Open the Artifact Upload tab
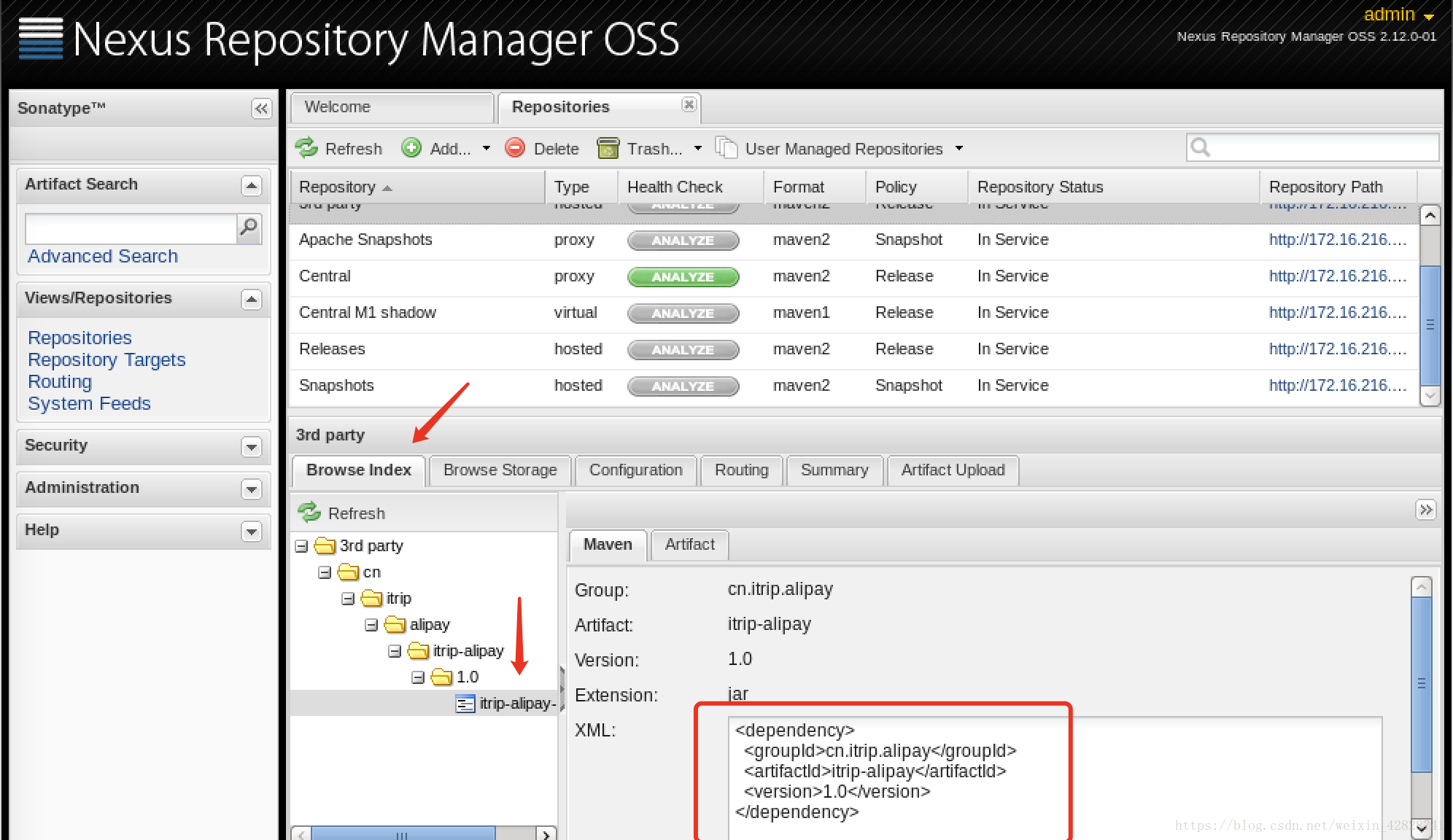1453x840 pixels. pos(953,470)
